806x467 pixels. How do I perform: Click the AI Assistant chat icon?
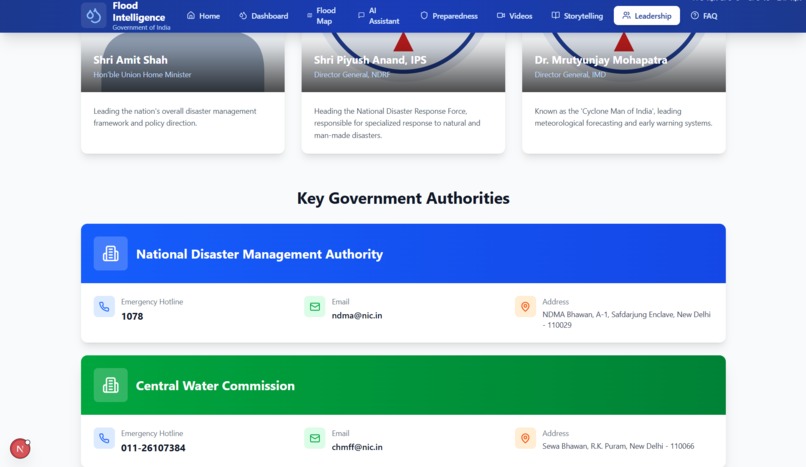click(x=361, y=15)
